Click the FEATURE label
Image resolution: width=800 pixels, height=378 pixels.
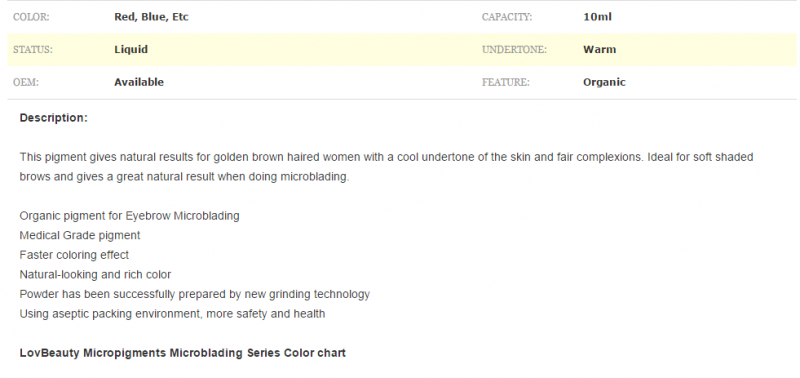click(x=506, y=83)
